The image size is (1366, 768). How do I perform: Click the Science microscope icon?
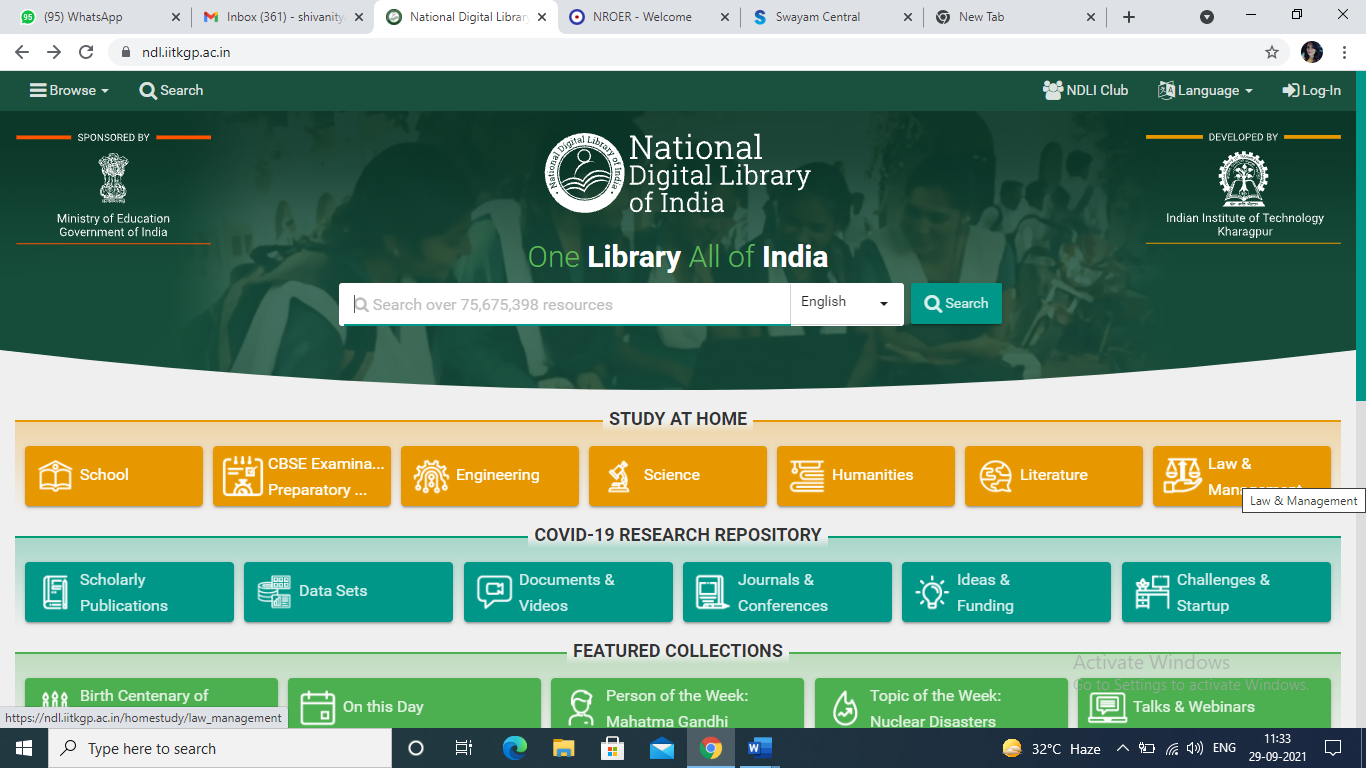(x=618, y=475)
